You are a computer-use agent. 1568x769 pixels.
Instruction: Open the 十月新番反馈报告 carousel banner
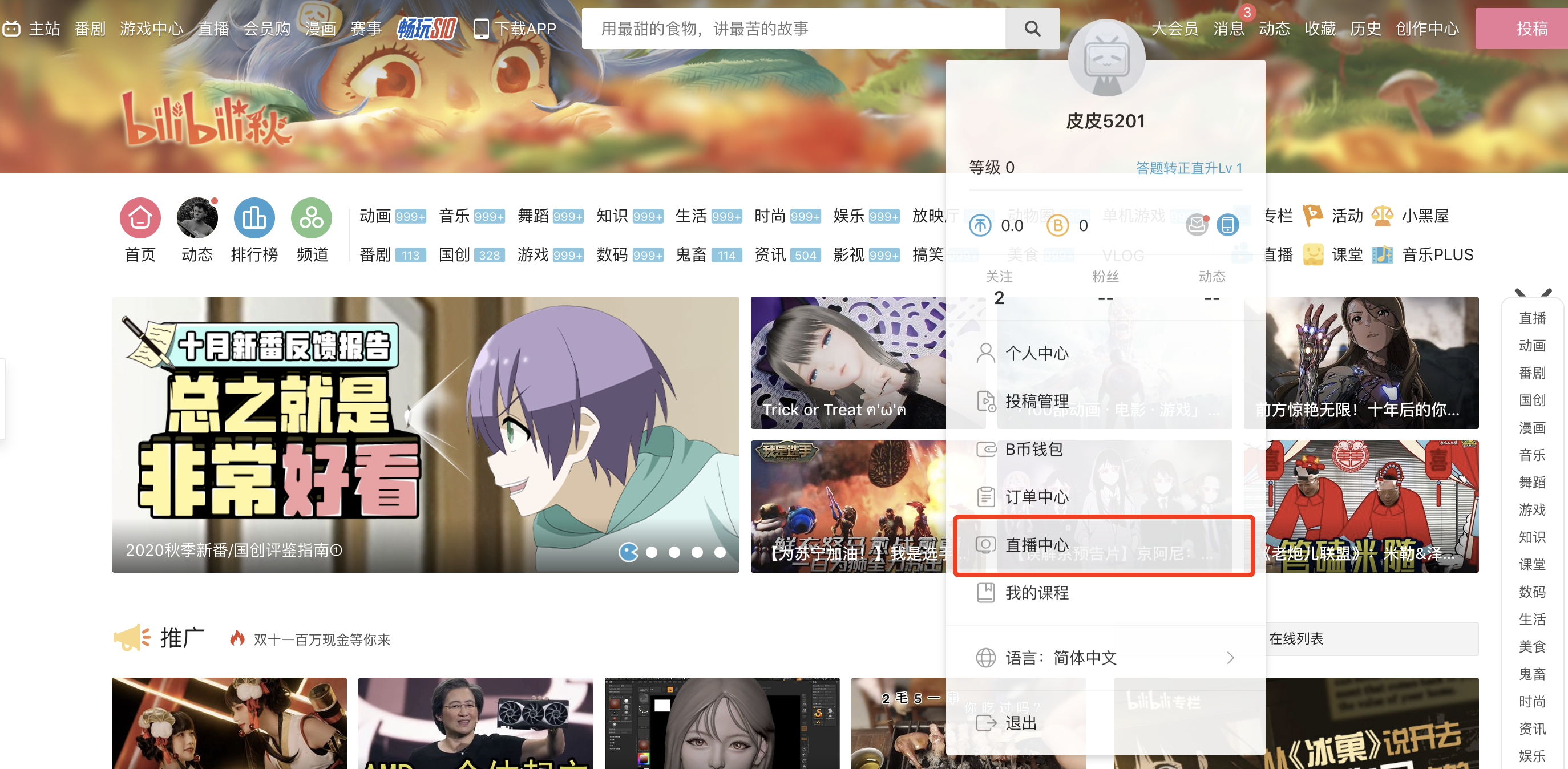[426, 434]
